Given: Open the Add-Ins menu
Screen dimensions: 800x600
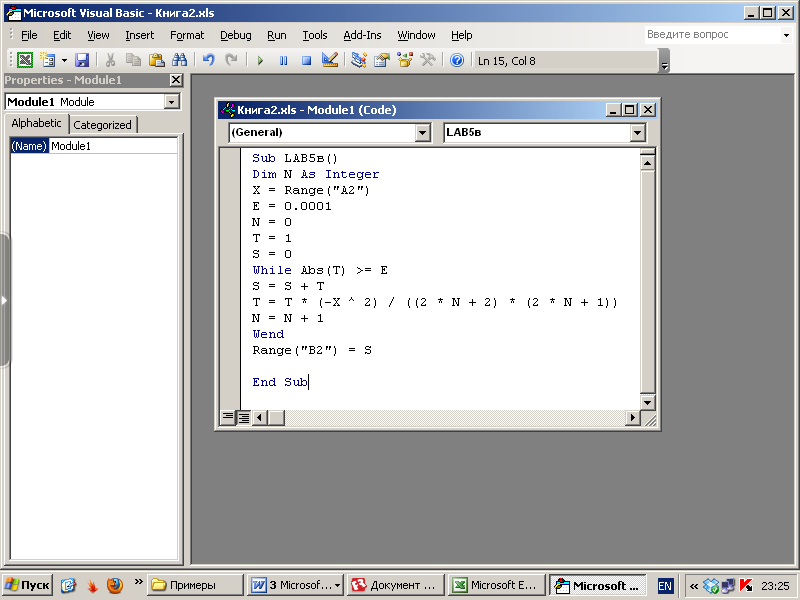Looking at the screenshot, I should pyautogui.click(x=362, y=35).
